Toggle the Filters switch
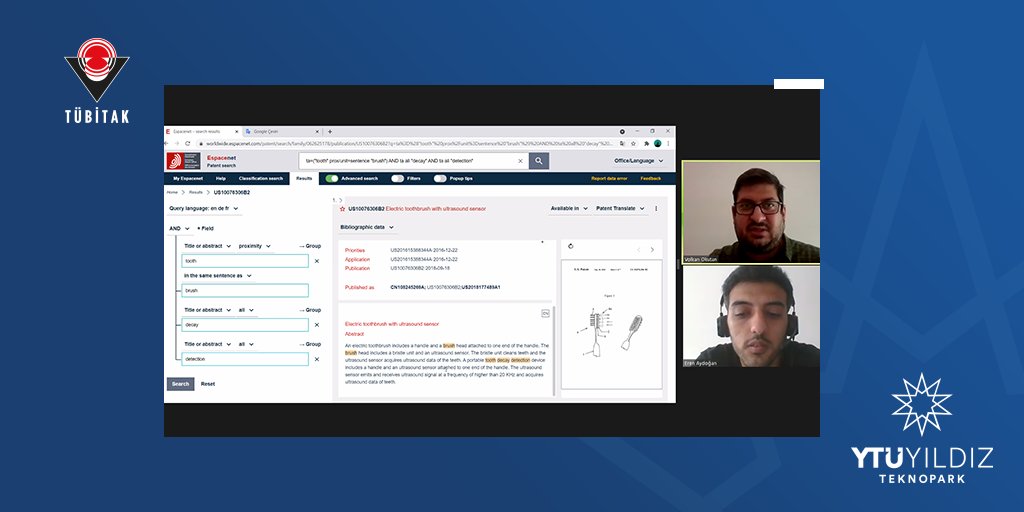1024x512 pixels. [397, 178]
